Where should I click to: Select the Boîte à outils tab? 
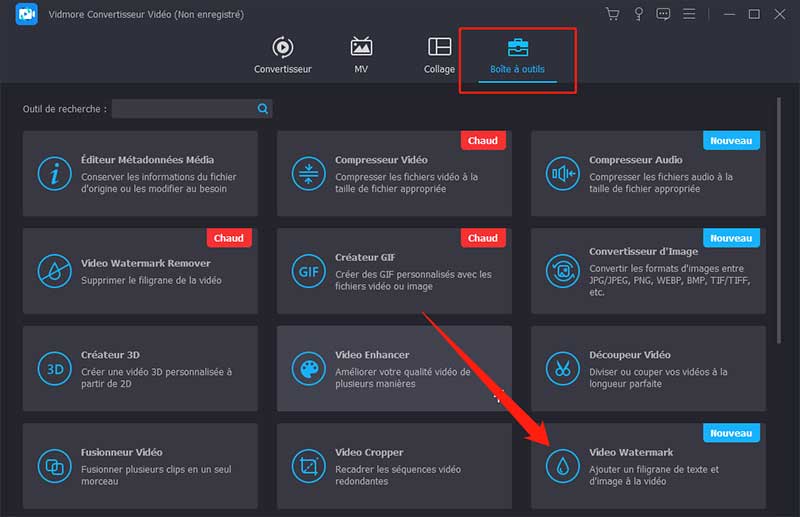pos(517,56)
